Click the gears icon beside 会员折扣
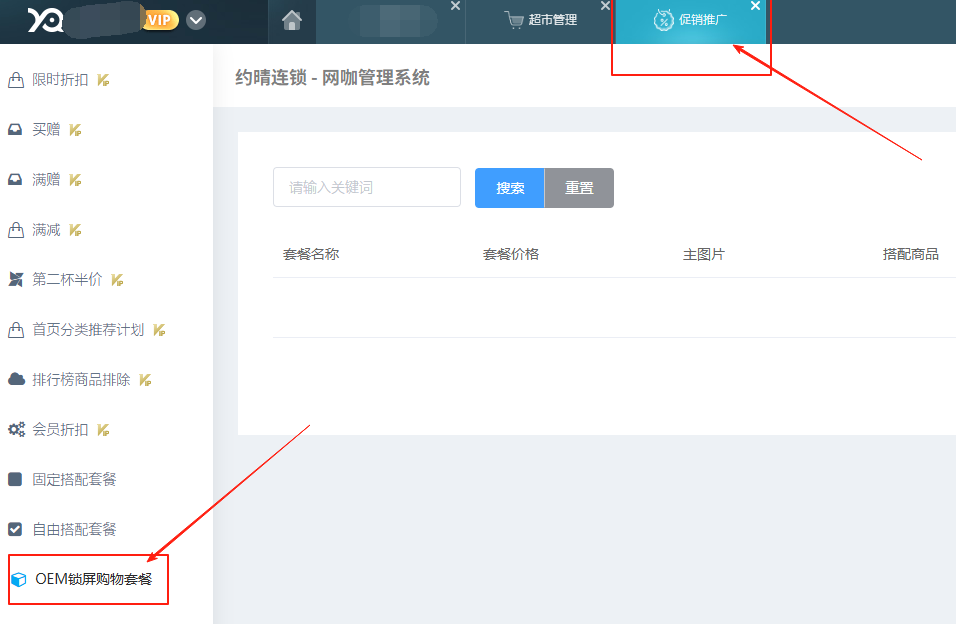 [16, 429]
